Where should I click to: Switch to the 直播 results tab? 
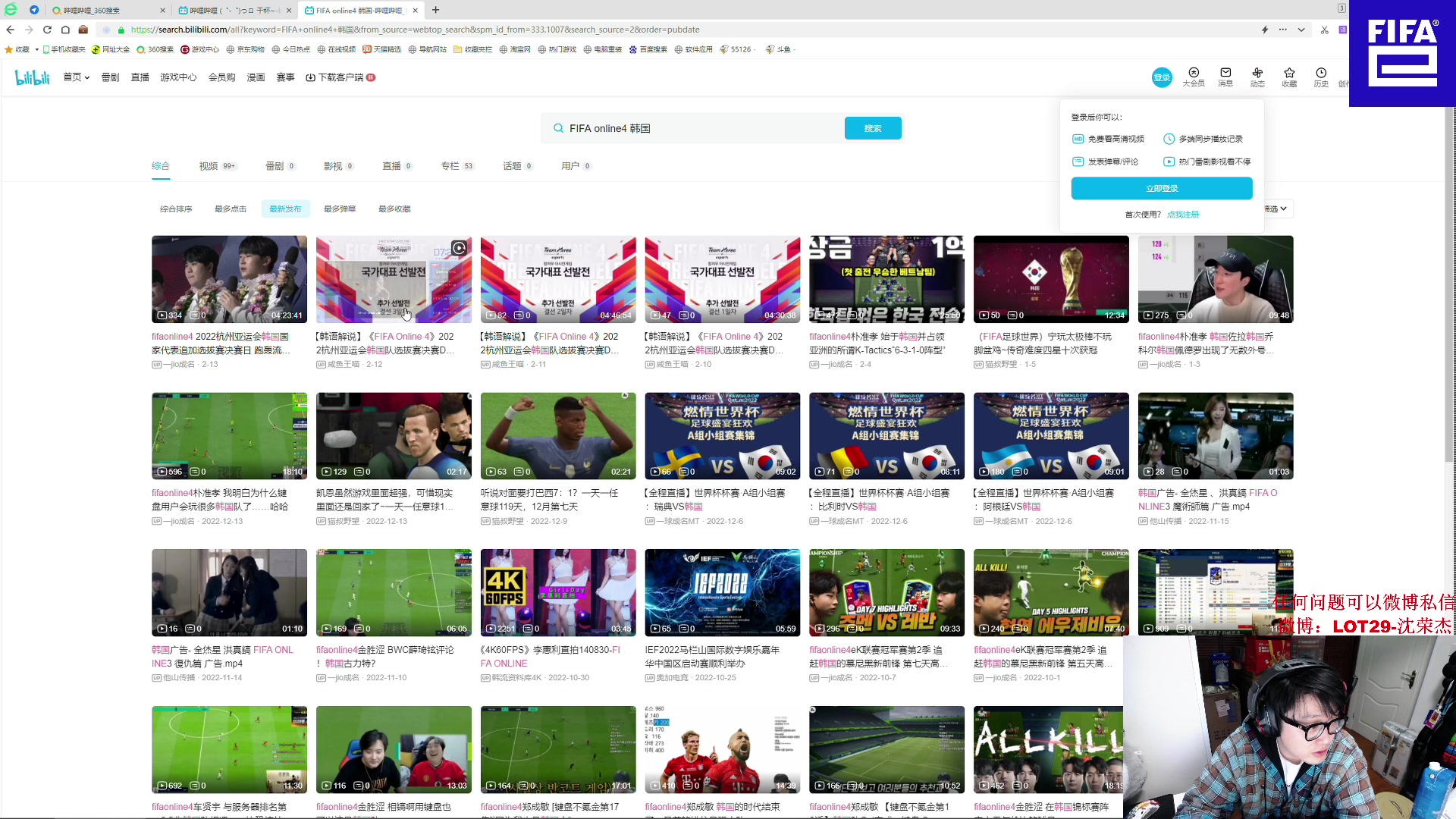pos(397,166)
